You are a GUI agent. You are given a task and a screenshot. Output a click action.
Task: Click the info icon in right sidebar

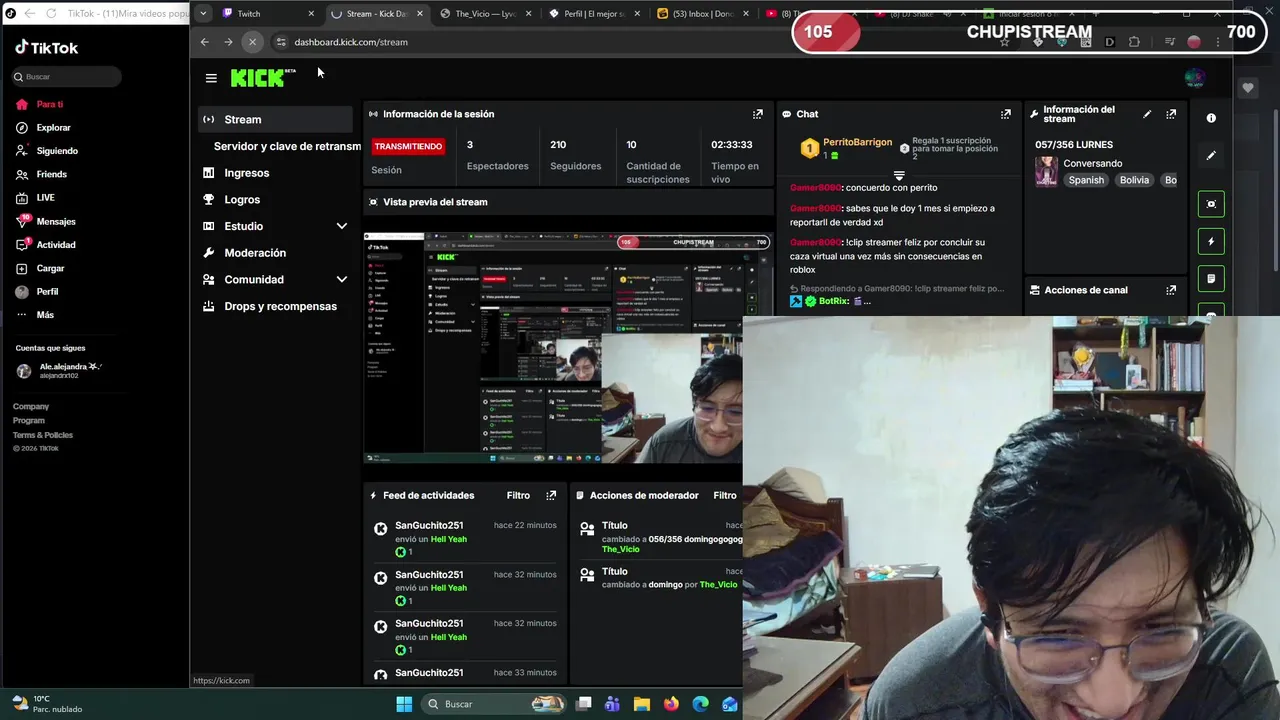tap(1211, 118)
